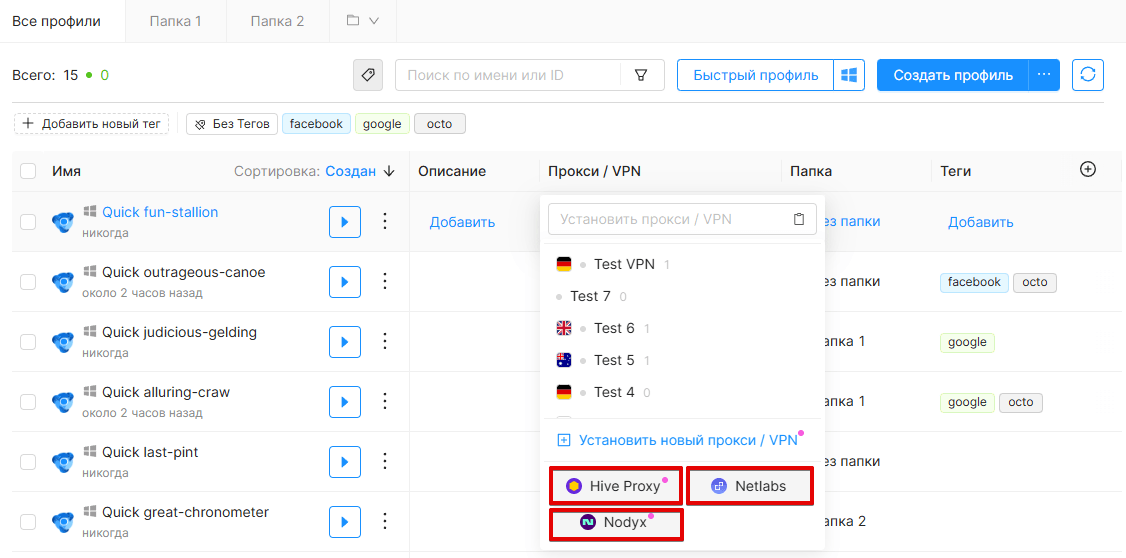Start the Quick judicious-gelding profile
This screenshot has width=1126, height=558.
pos(345,342)
